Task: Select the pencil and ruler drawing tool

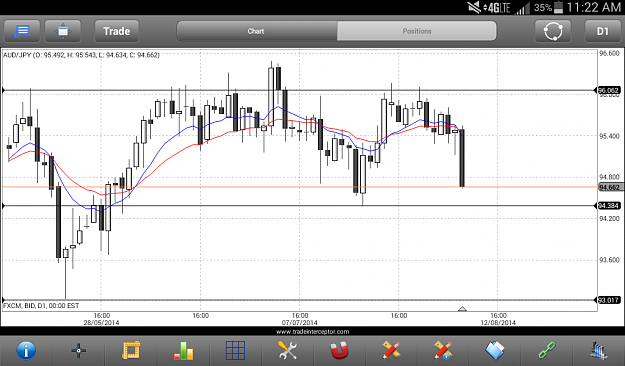Action: 391,351
